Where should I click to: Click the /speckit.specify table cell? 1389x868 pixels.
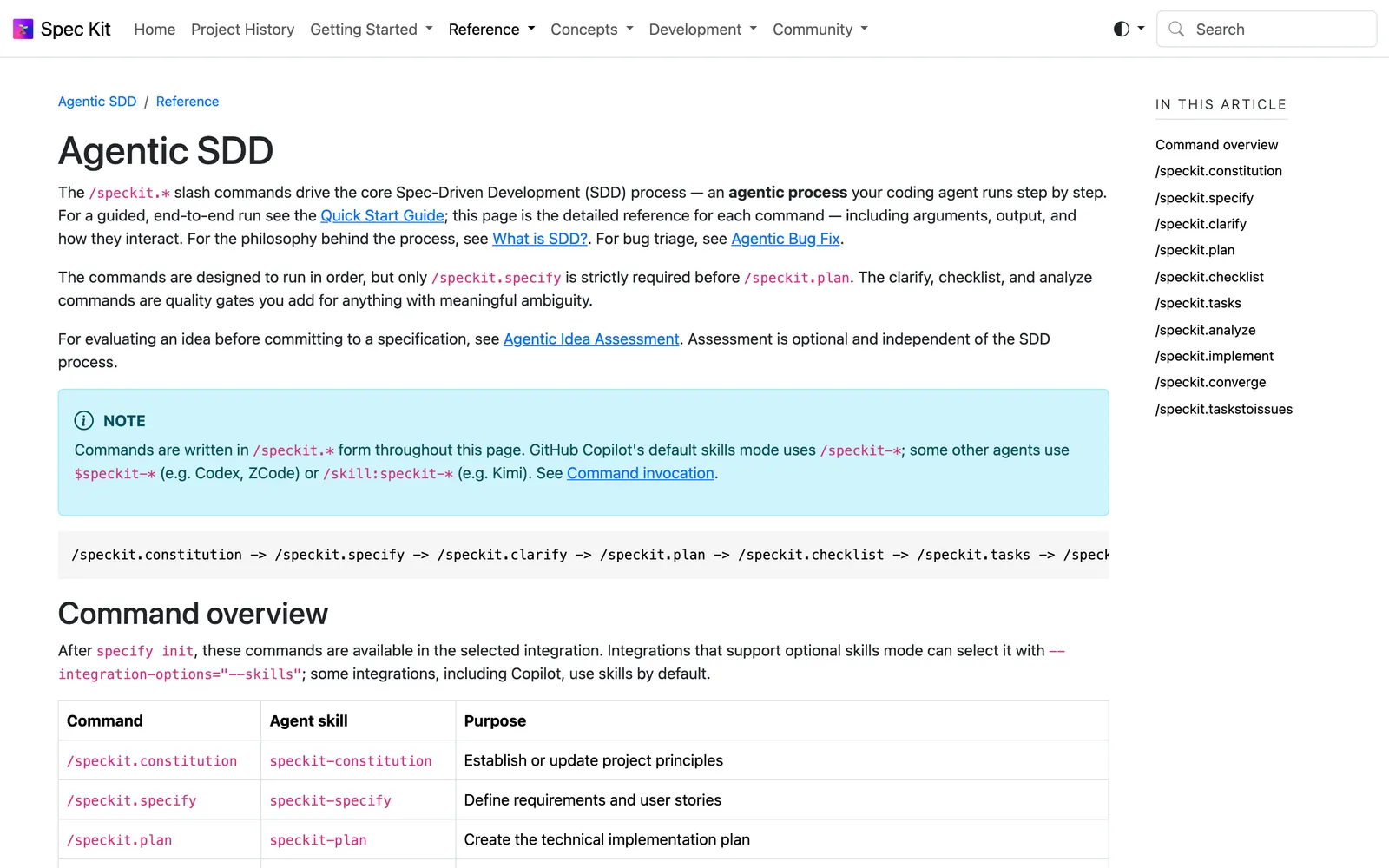pos(160,800)
